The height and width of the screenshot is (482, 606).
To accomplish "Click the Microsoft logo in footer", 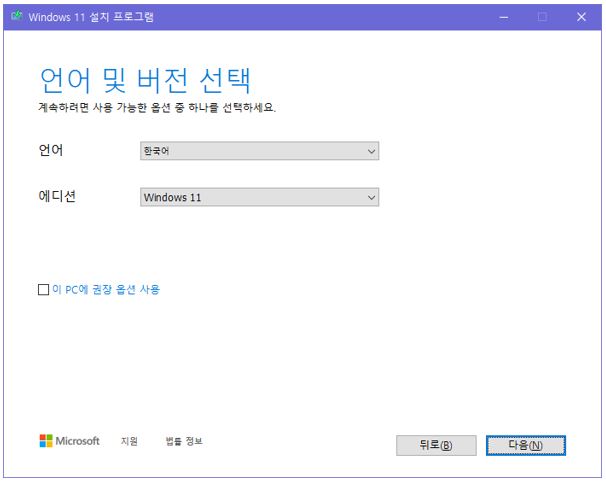I will pyautogui.click(x=70, y=441).
